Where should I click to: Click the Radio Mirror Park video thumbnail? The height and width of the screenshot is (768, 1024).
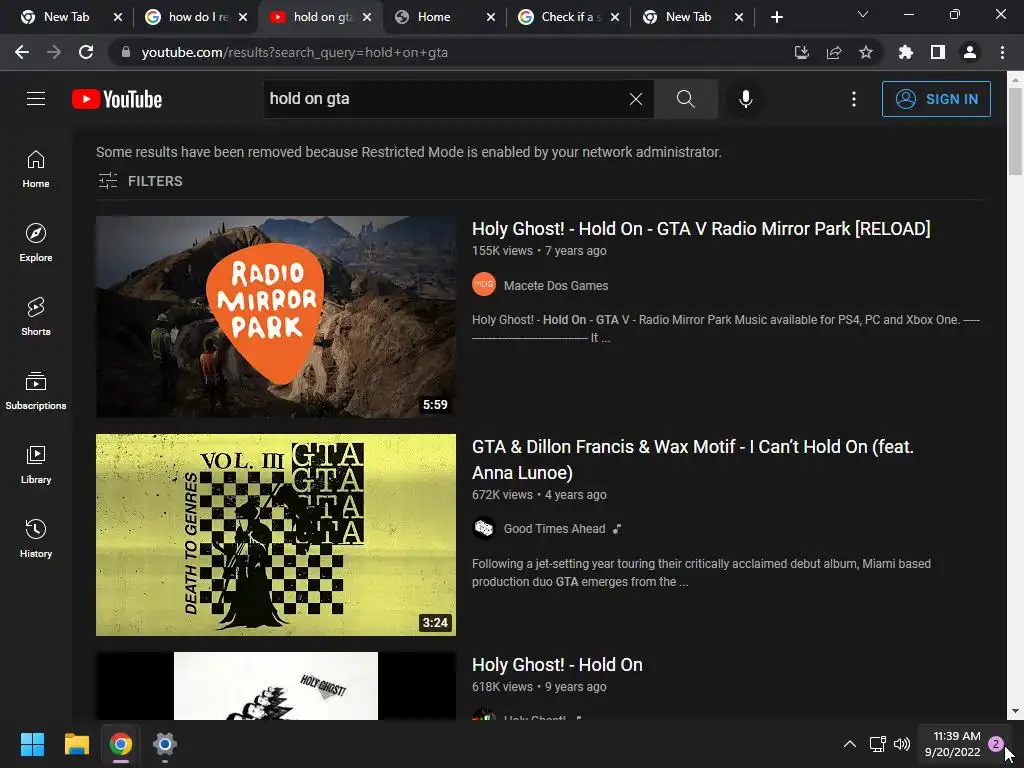click(276, 317)
